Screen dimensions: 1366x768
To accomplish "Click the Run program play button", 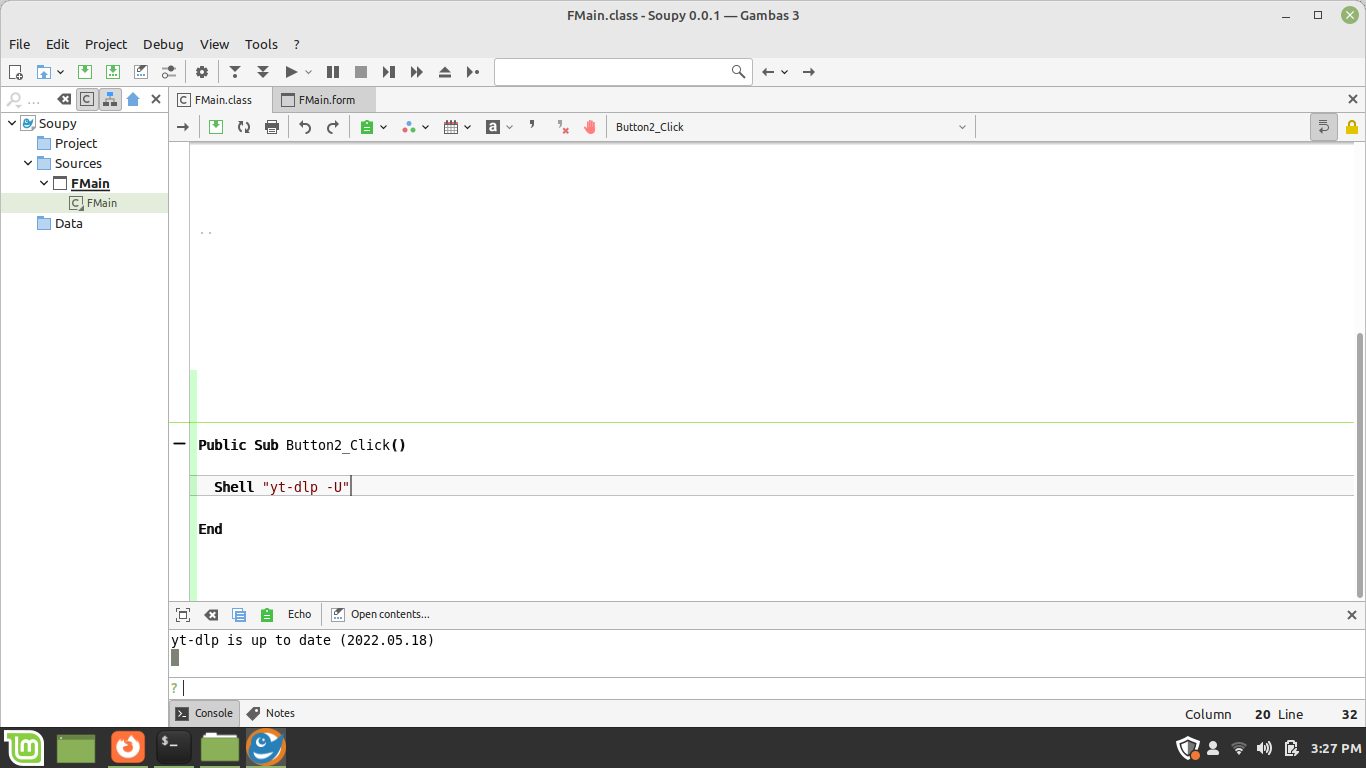I will pyautogui.click(x=291, y=72).
